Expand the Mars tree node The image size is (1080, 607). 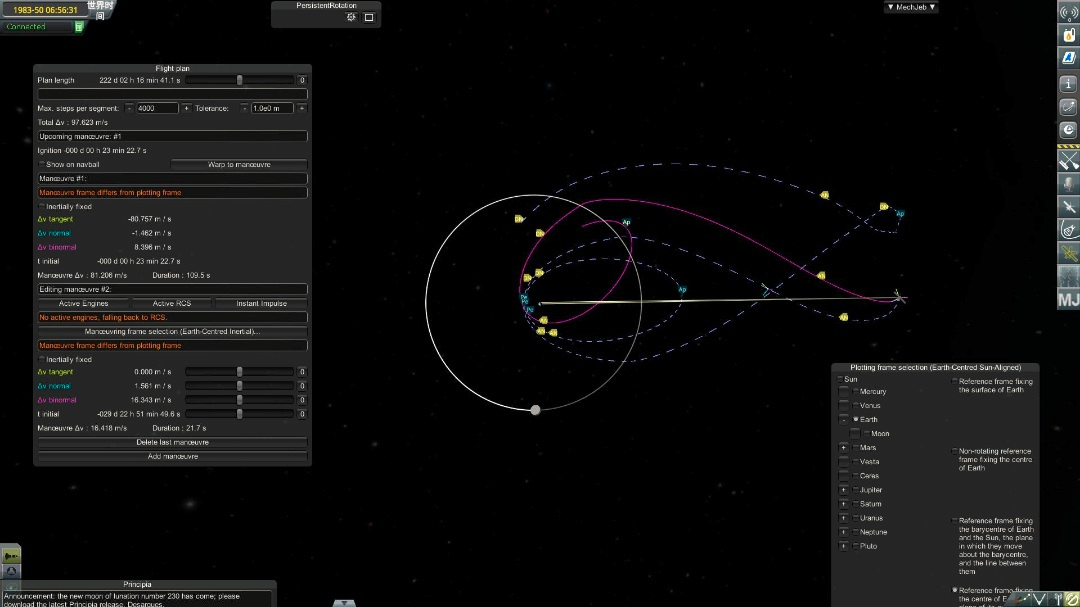pyautogui.click(x=844, y=448)
